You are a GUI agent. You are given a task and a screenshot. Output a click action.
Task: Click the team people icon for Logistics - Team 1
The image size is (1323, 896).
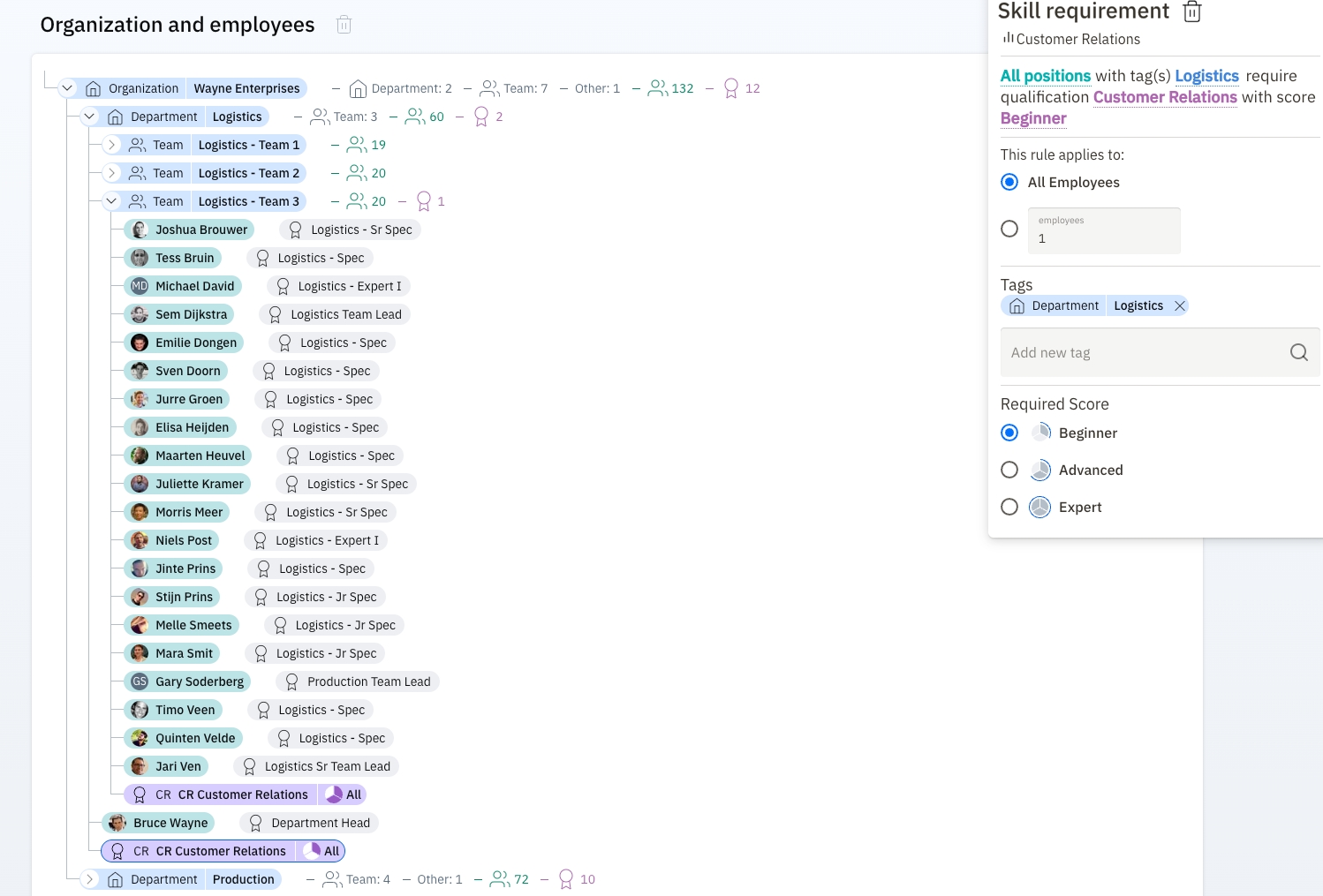(138, 145)
